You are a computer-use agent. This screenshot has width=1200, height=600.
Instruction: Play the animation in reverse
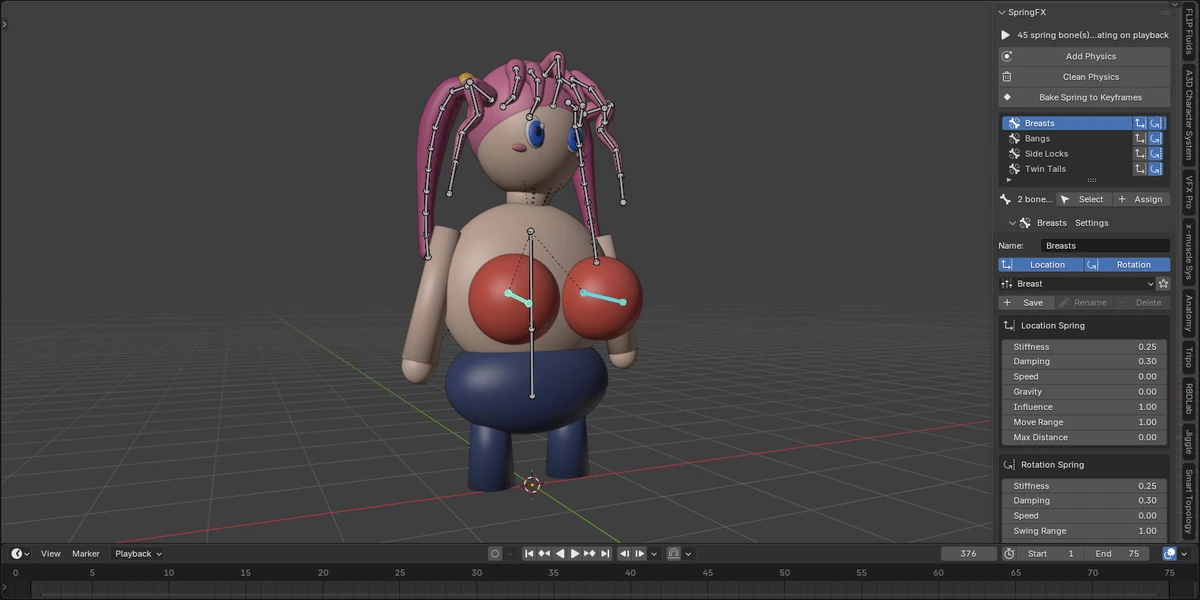[560, 553]
